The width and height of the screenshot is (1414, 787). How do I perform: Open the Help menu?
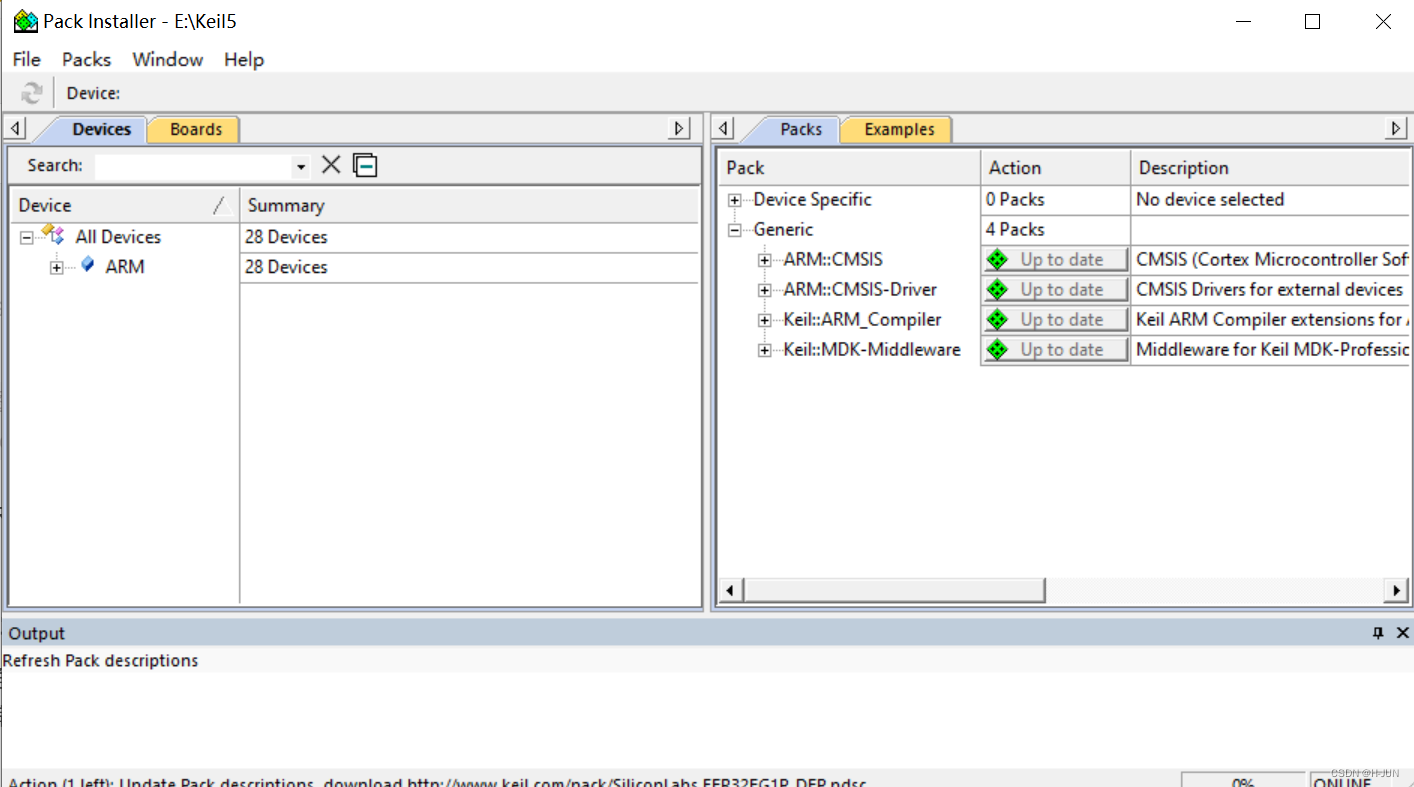pos(244,60)
